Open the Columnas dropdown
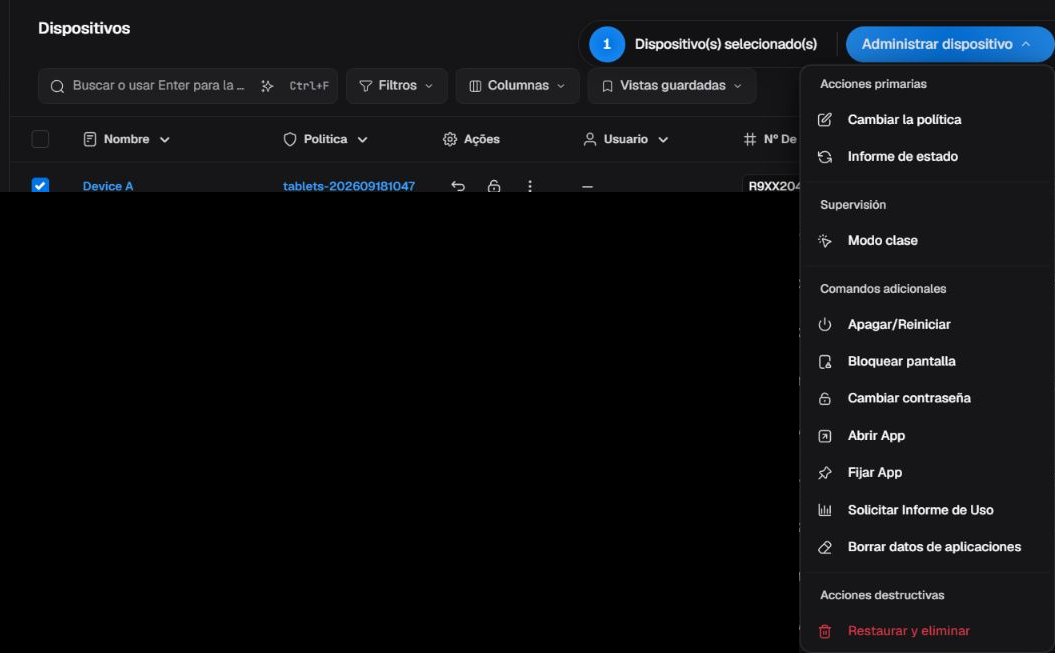This screenshot has width=1055, height=653. click(517, 86)
